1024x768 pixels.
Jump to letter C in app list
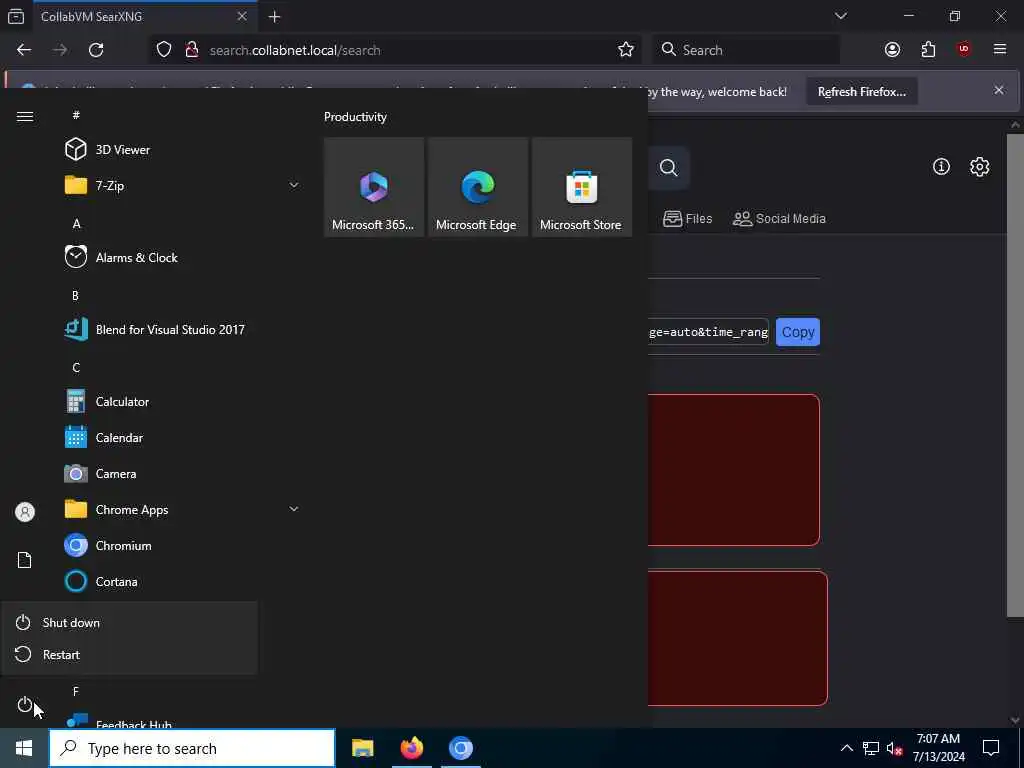click(76, 367)
